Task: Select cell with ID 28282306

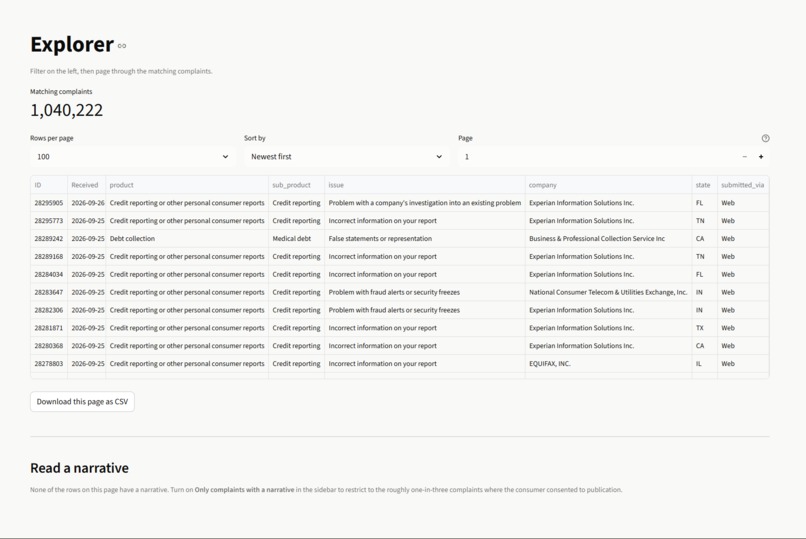Action: coord(49,310)
